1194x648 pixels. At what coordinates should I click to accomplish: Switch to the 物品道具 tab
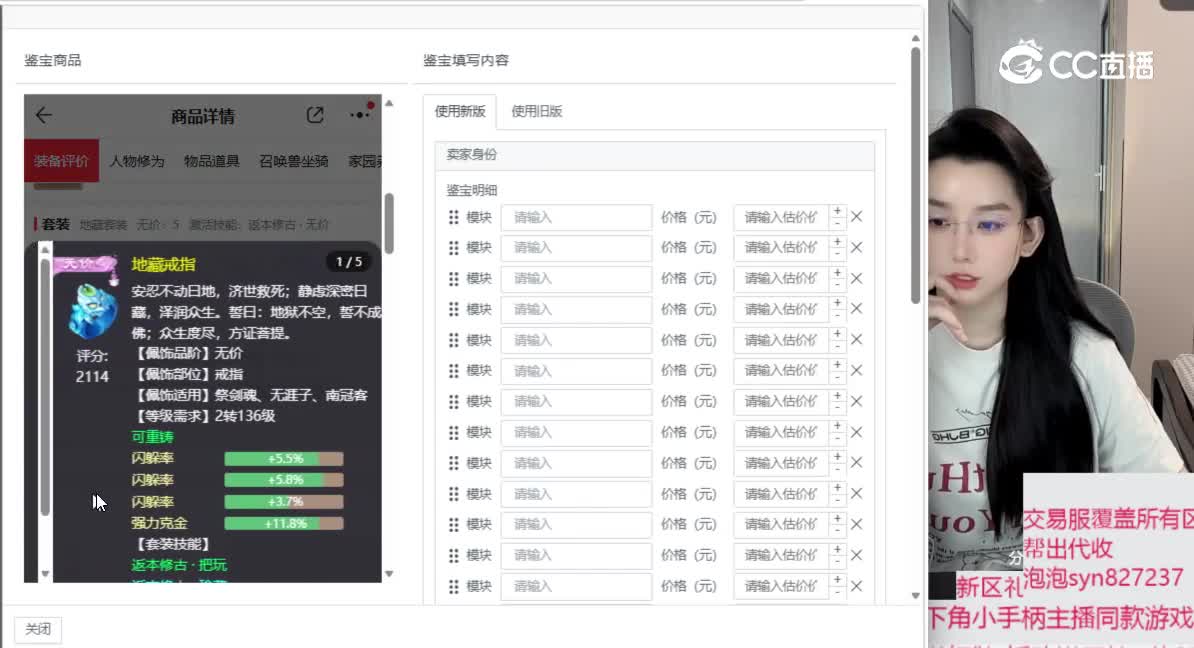(x=212, y=161)
